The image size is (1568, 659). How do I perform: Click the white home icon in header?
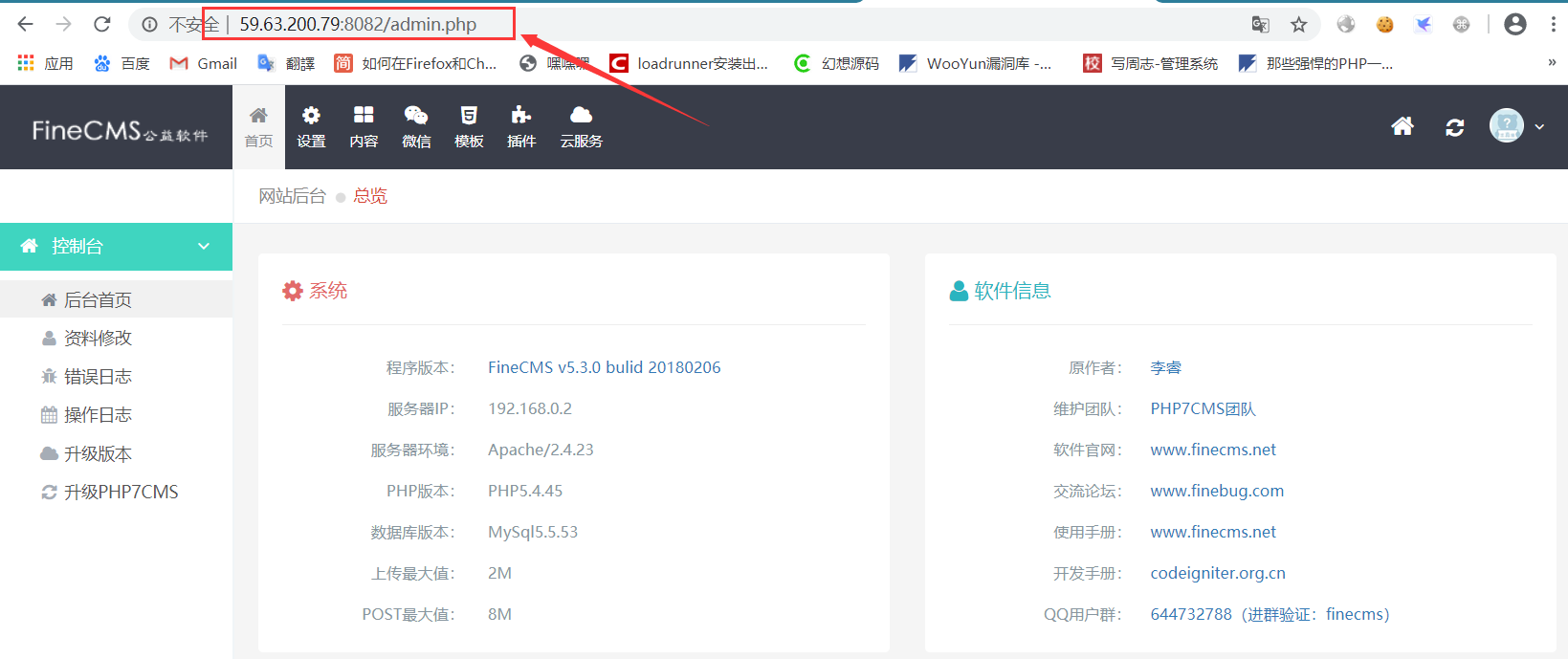coord(1402,126)
